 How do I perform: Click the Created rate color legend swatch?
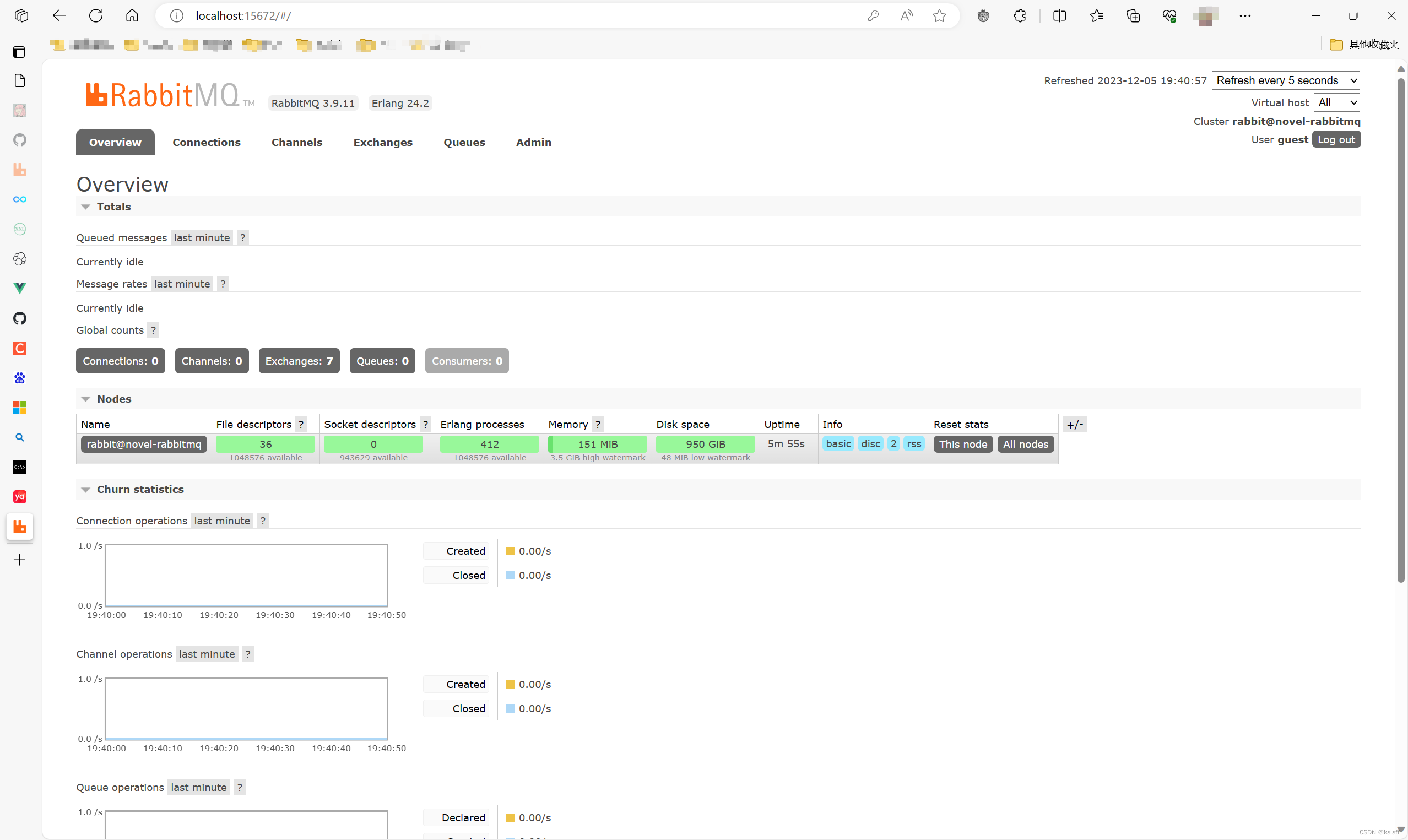[x=511, y=550]
